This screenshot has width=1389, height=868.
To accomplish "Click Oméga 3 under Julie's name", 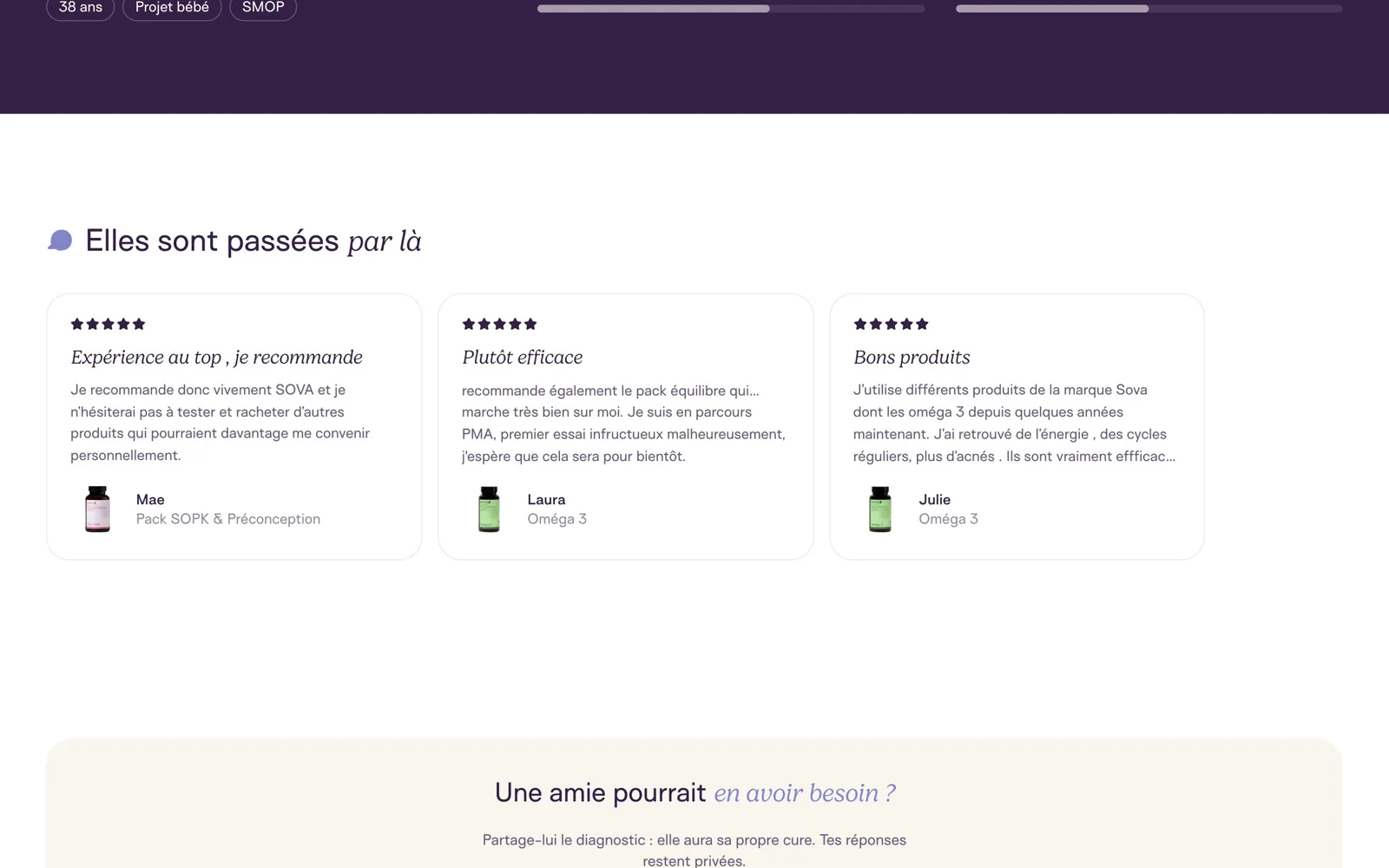I will (x=949, y=519).
